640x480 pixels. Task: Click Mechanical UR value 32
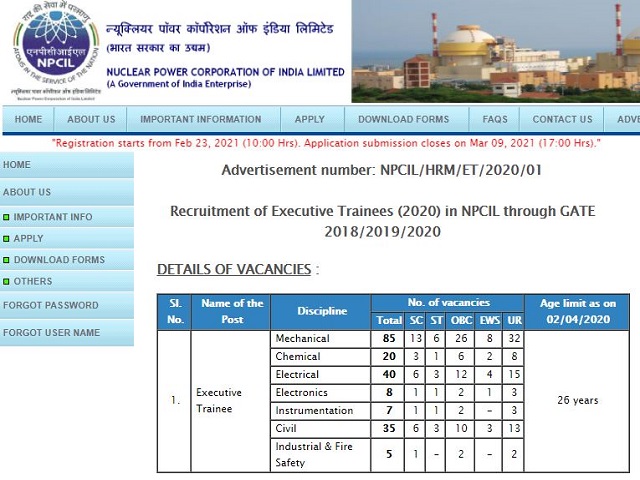point(514,338)
